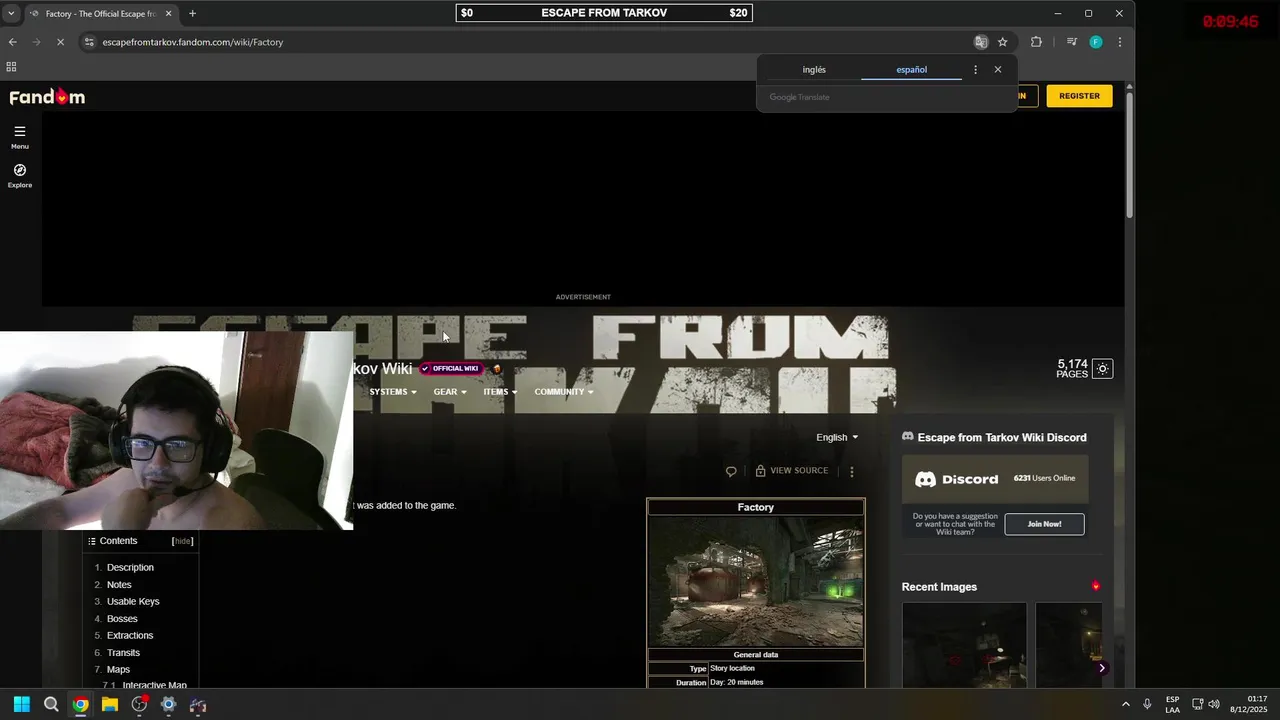Expand the SYSTEMS wiki menu
Image resolution: width=1280 pixels, height=720 pixels.
tap(393, 392)
